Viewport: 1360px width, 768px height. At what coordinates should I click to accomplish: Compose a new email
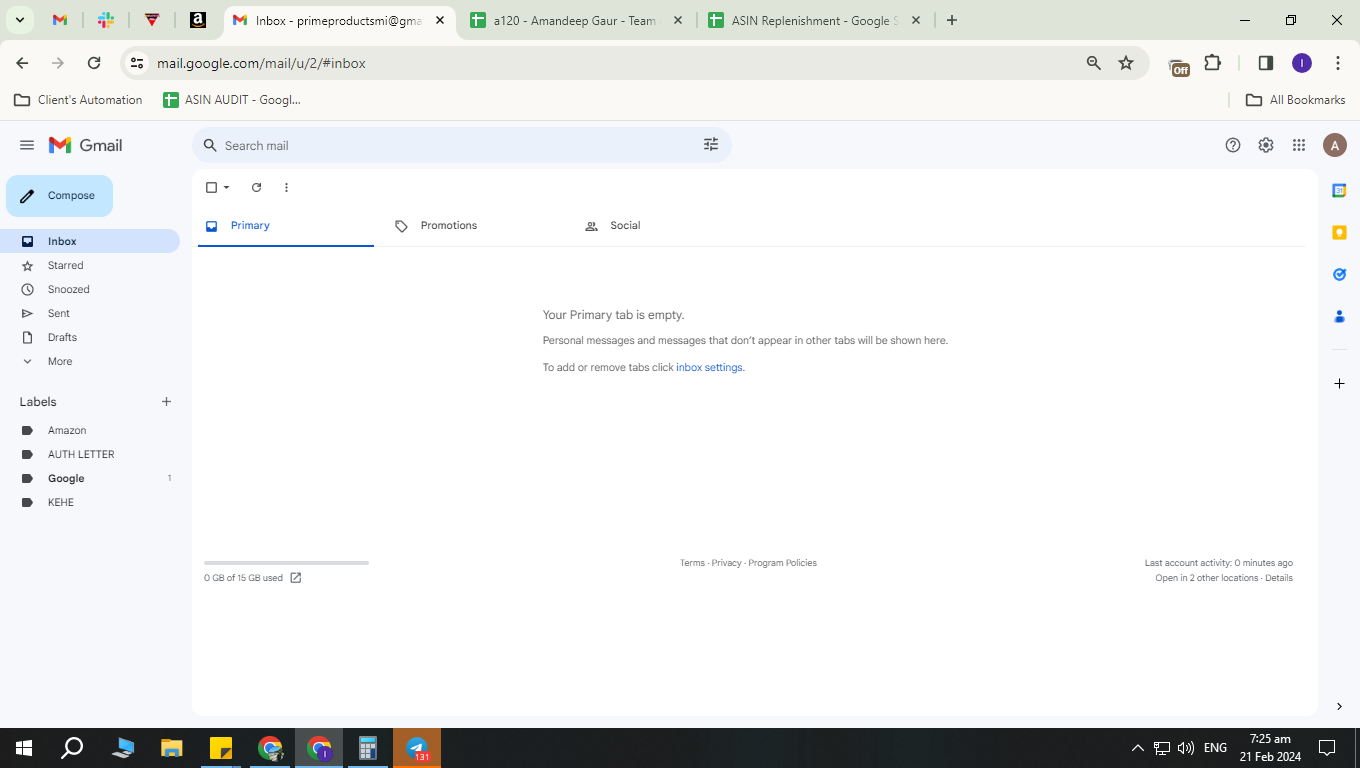(59, 196)
